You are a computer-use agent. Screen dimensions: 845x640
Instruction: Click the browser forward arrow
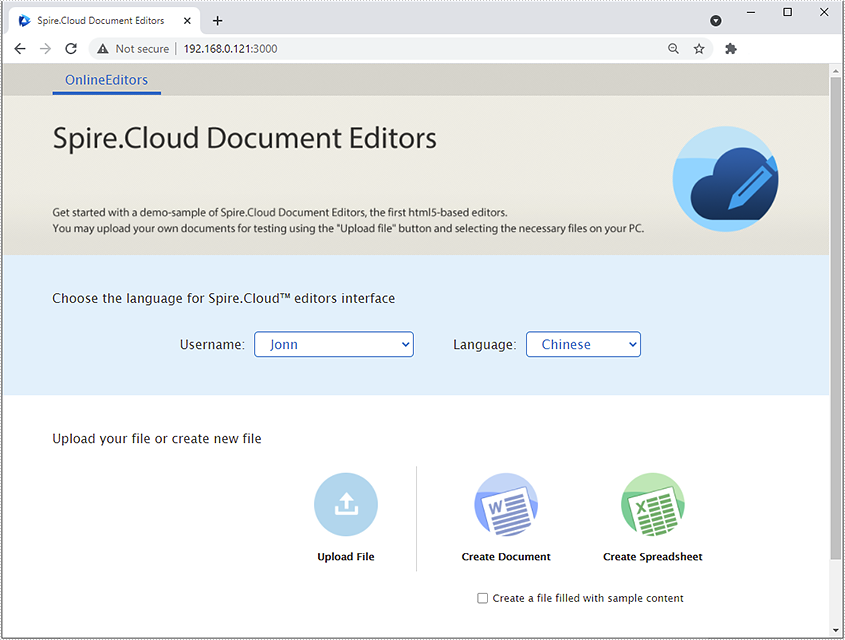point(45,48)
